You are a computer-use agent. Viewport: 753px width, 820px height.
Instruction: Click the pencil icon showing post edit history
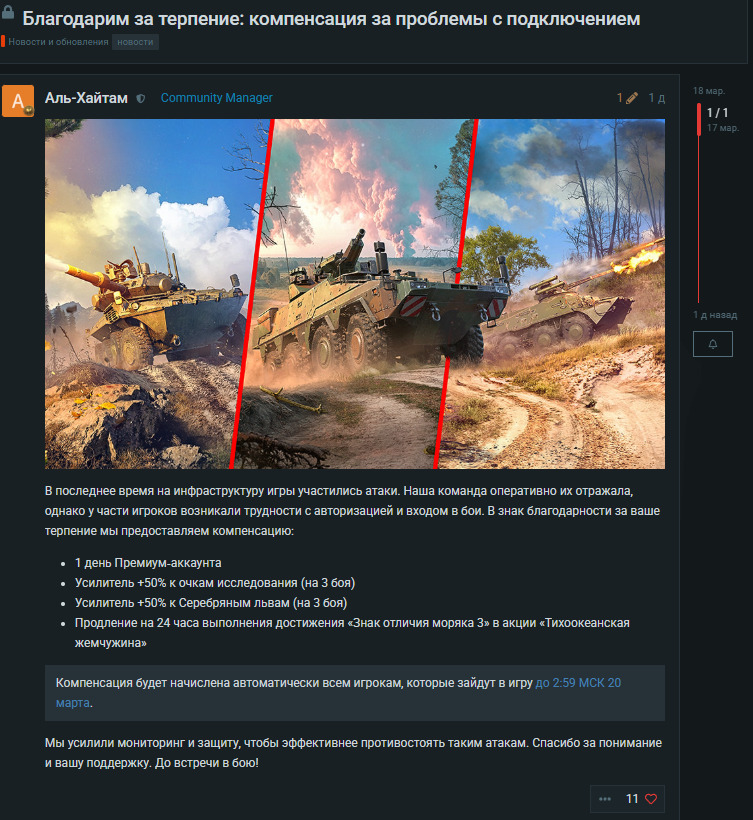(x=631, y=98)
